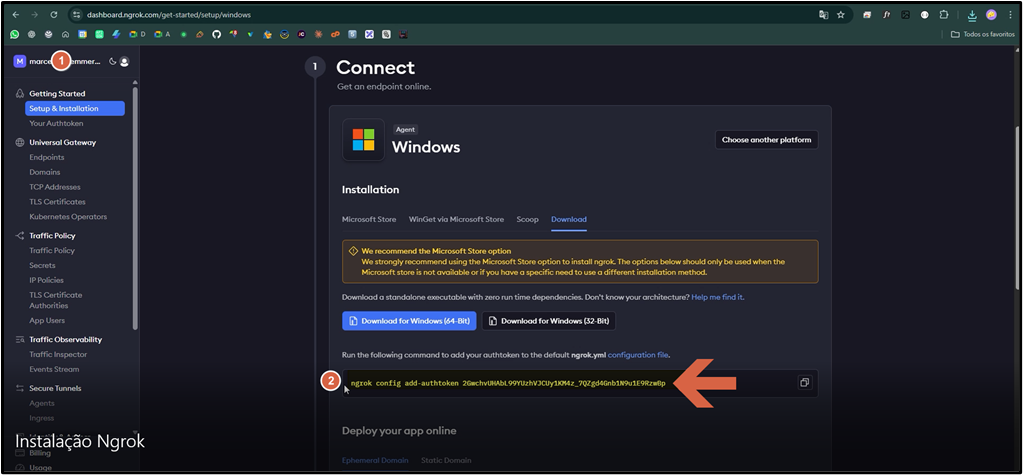Click Choose another platform button
This screenshot has width=1023, height=475.
tap(766, 140)
